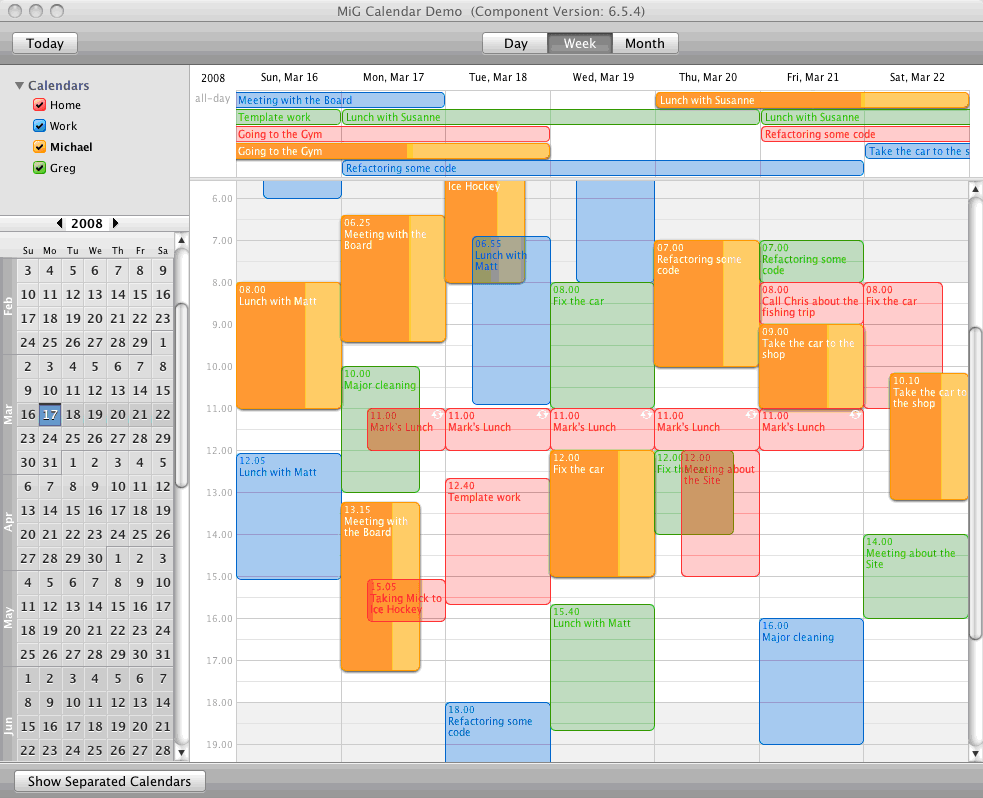This screenshot has width=983, height=798.
Task: Switch to Day view
Action: (x=515, y=43)
